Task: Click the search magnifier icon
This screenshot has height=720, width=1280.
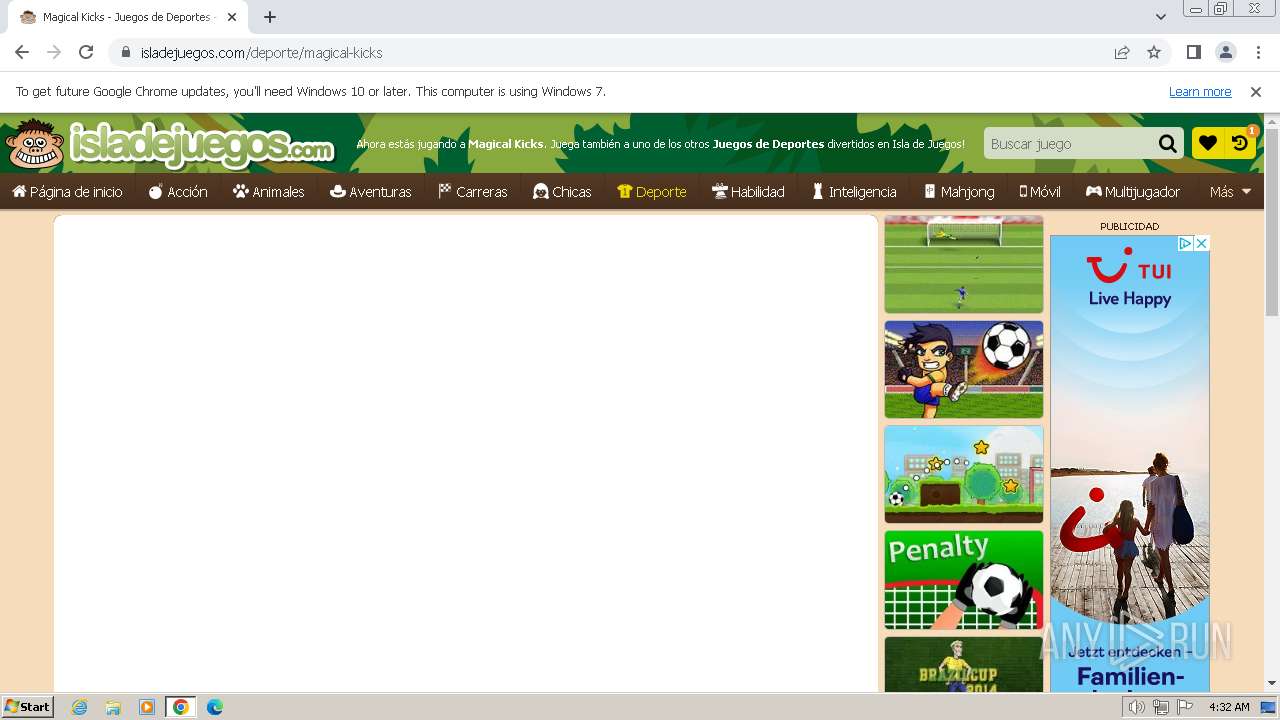Action: (x=1167, y=143)
